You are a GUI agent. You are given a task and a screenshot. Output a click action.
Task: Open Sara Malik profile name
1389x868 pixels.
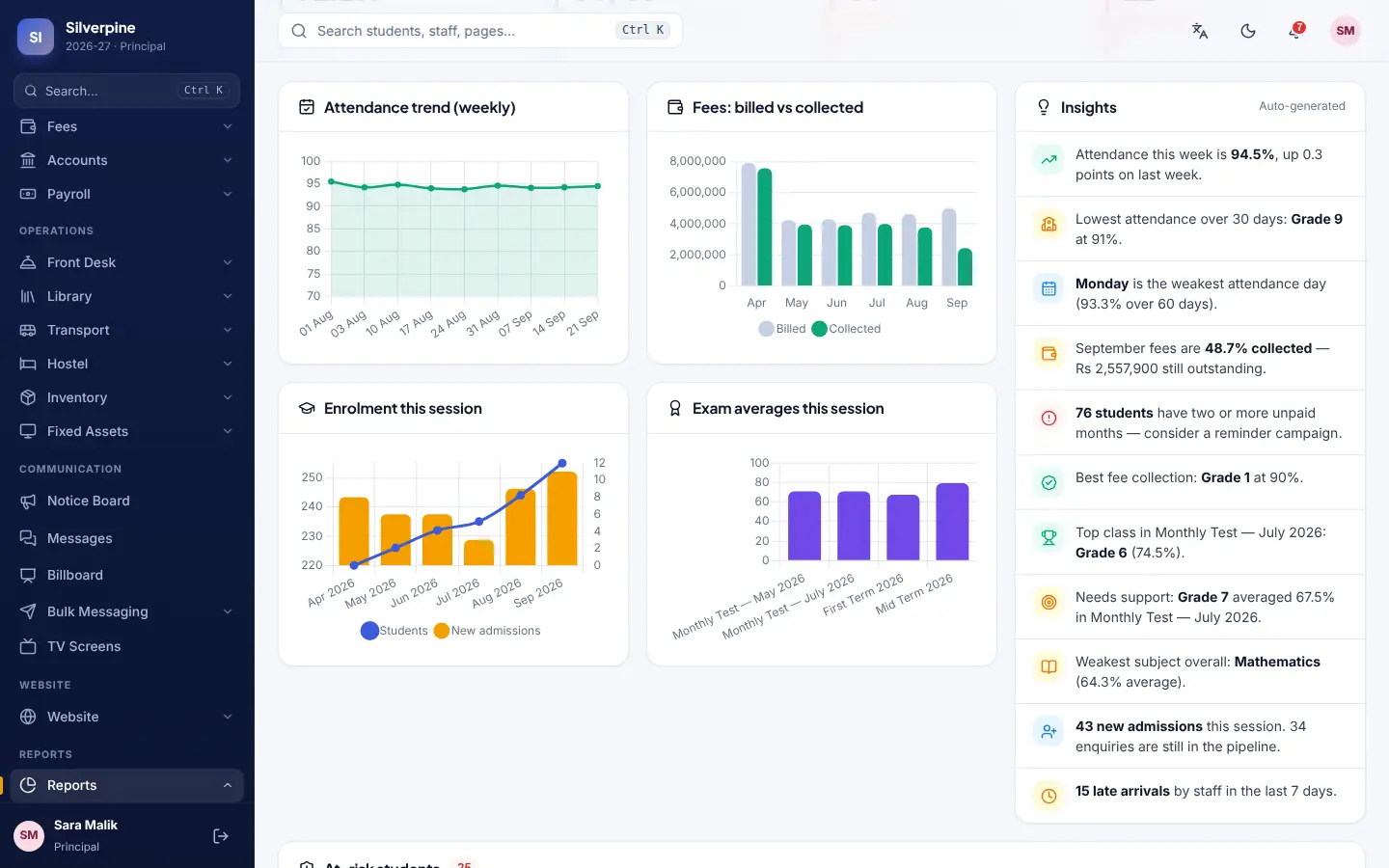click(86, 826)
